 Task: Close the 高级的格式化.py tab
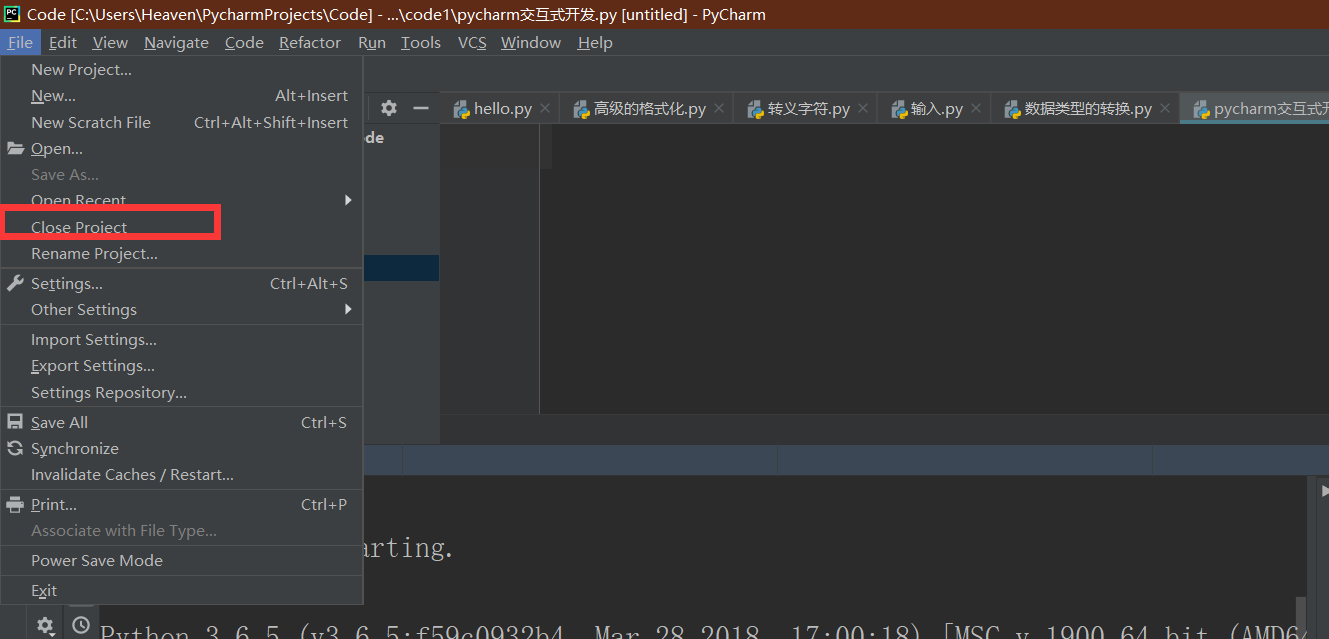coord(719,109)
